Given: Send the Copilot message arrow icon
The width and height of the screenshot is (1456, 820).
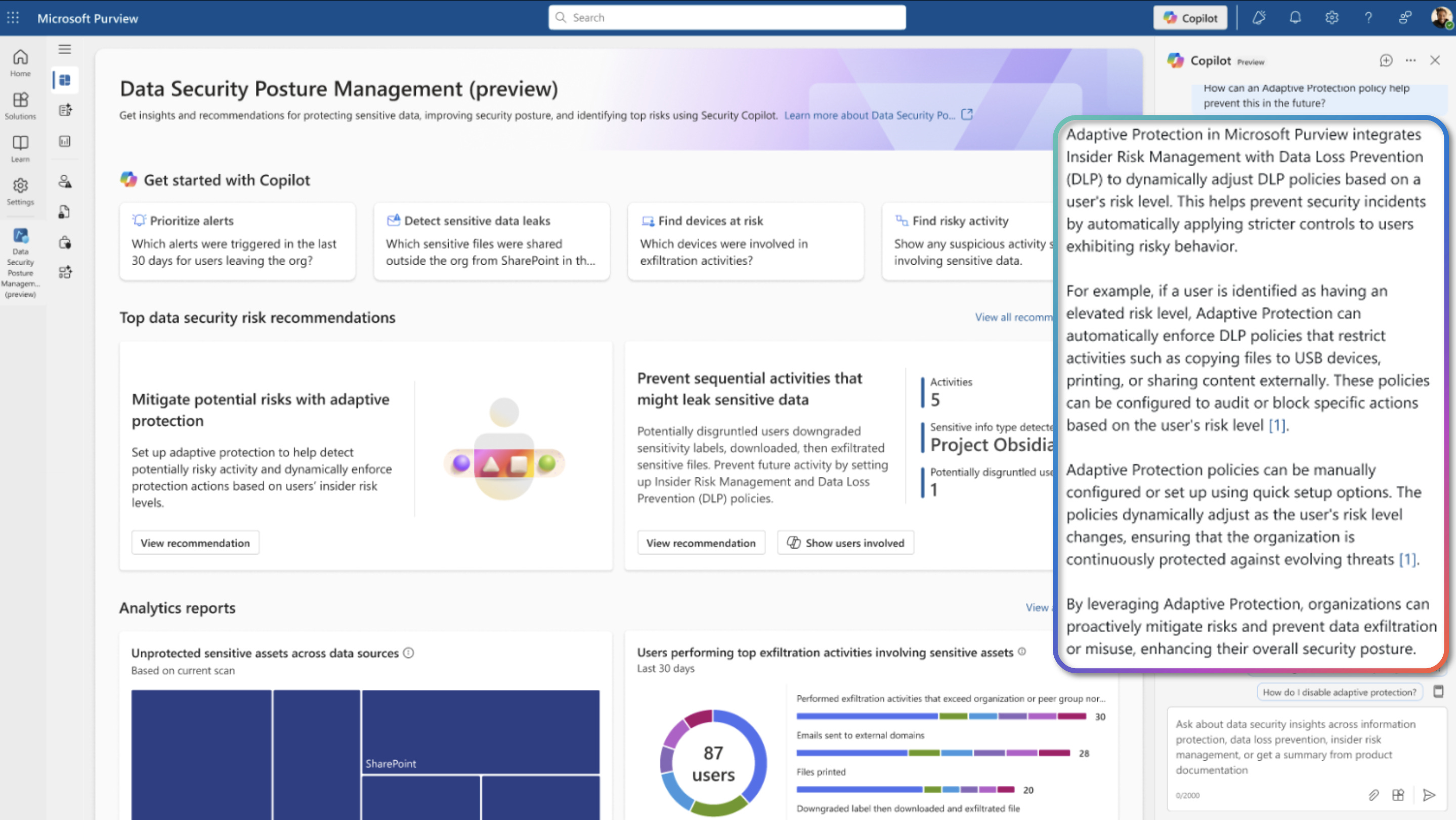Looking at the screenshot, I should [x=1429, y=795].
